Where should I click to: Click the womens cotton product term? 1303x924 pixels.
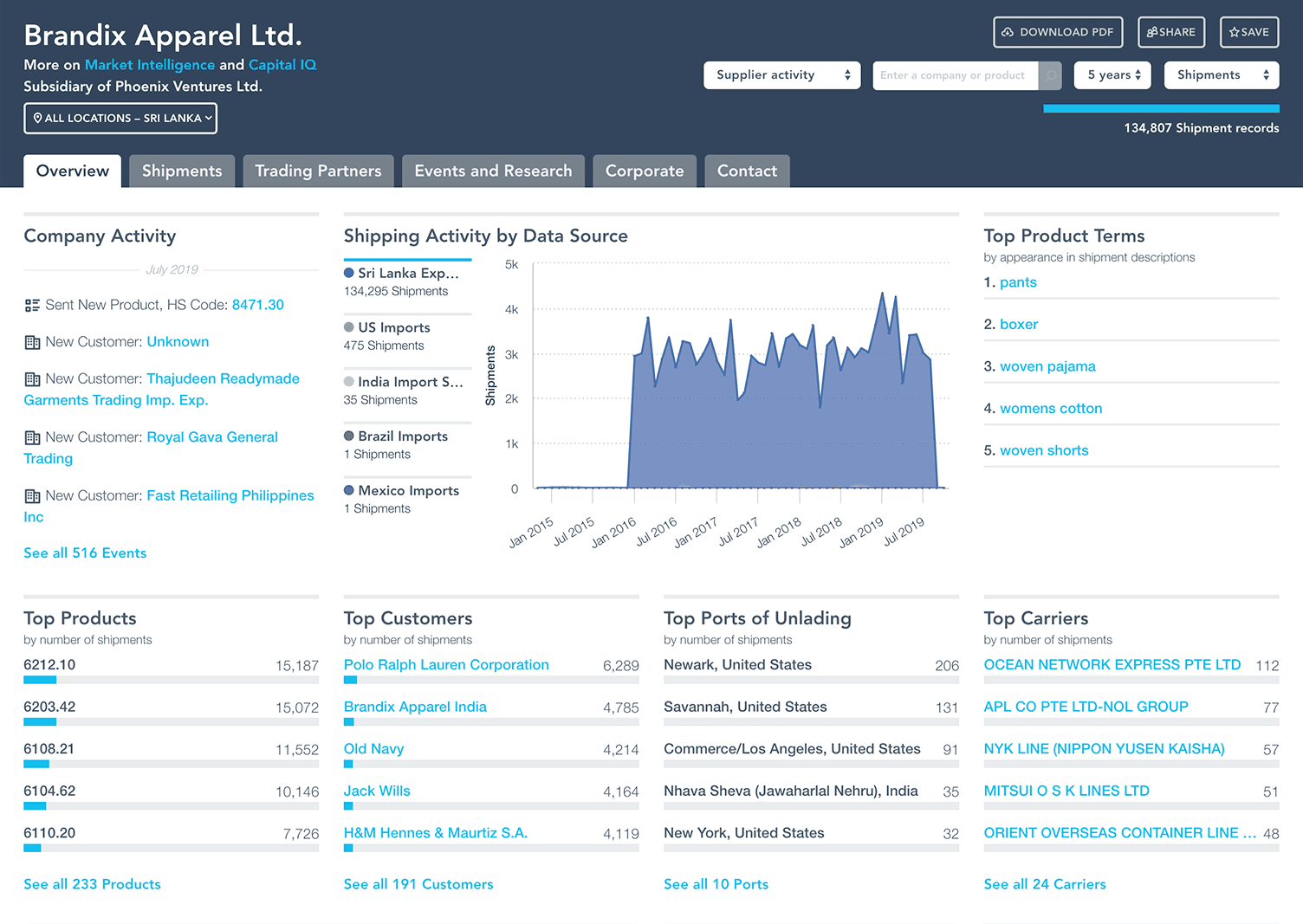click(x=1051, y=409)
